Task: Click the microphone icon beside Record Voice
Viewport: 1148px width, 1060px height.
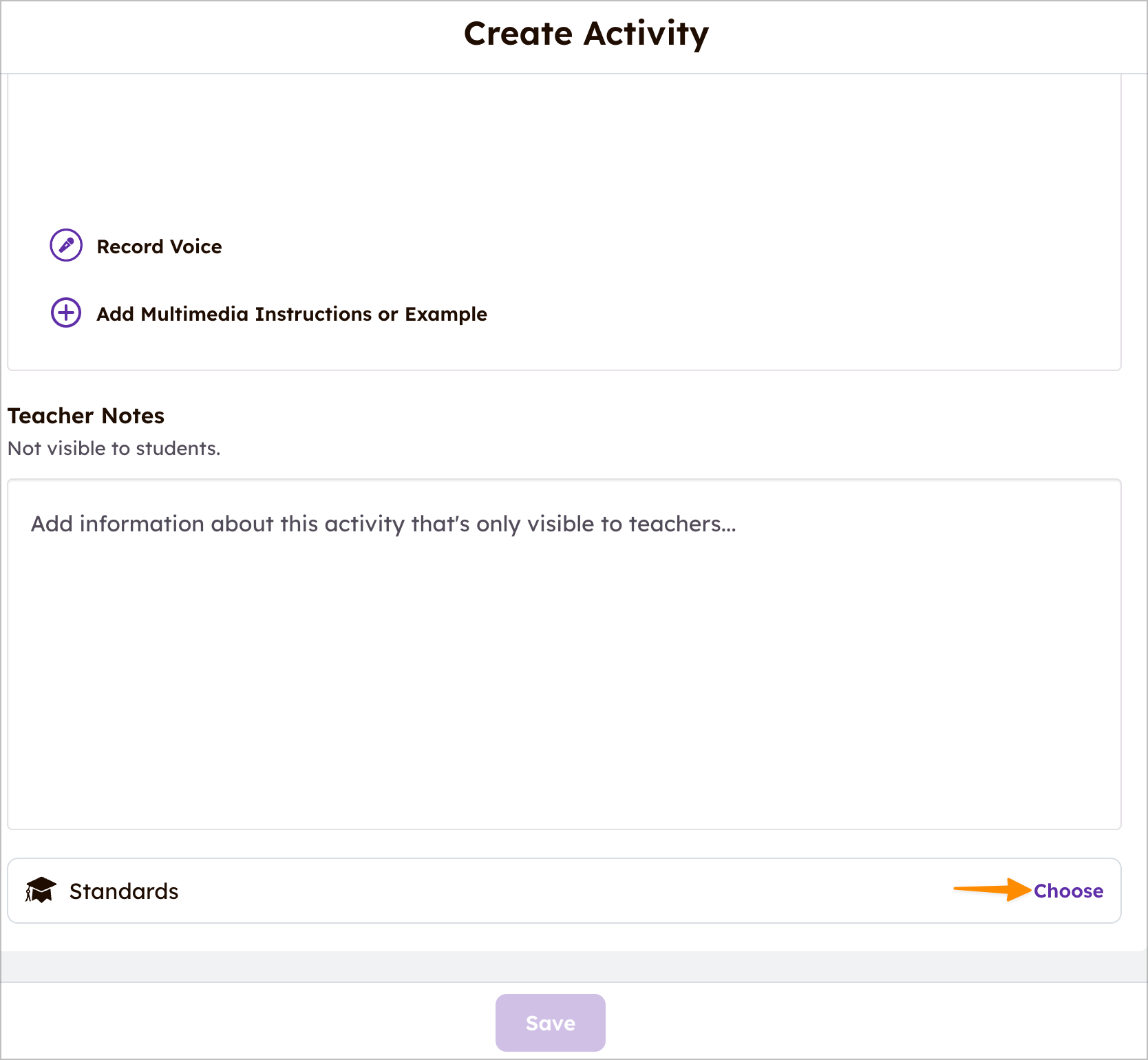Action: click(x=66, y=245)
